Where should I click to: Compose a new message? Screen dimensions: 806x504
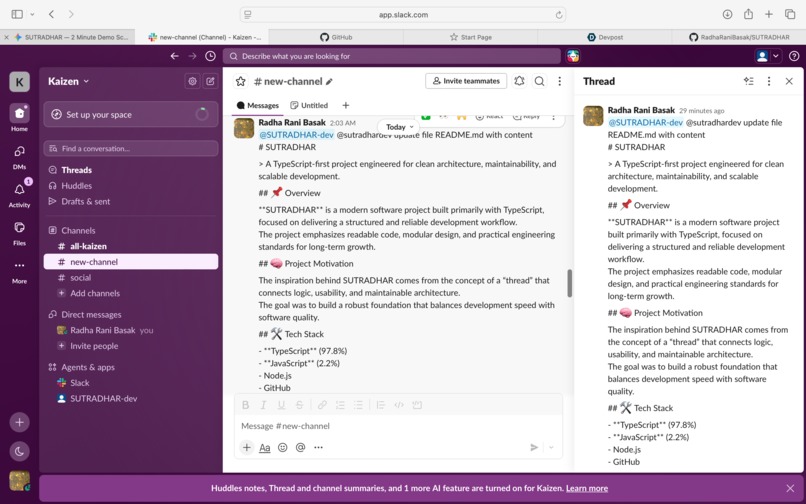pyautogui.click(x=210, y=81)
